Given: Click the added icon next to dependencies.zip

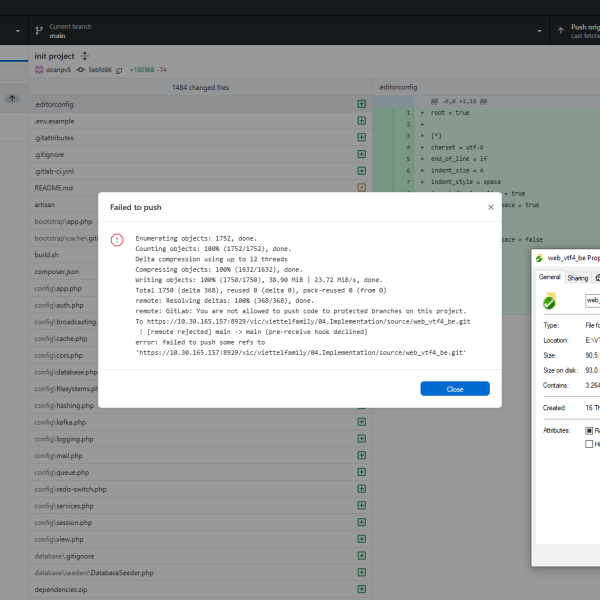Looking at the screenshot, I should (x=362, y=589).
